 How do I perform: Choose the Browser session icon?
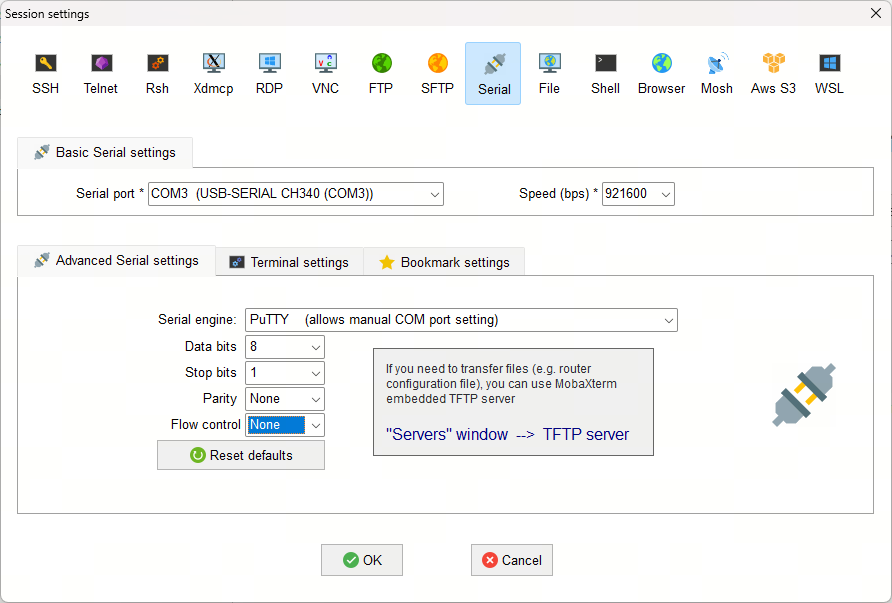point(661,73)
